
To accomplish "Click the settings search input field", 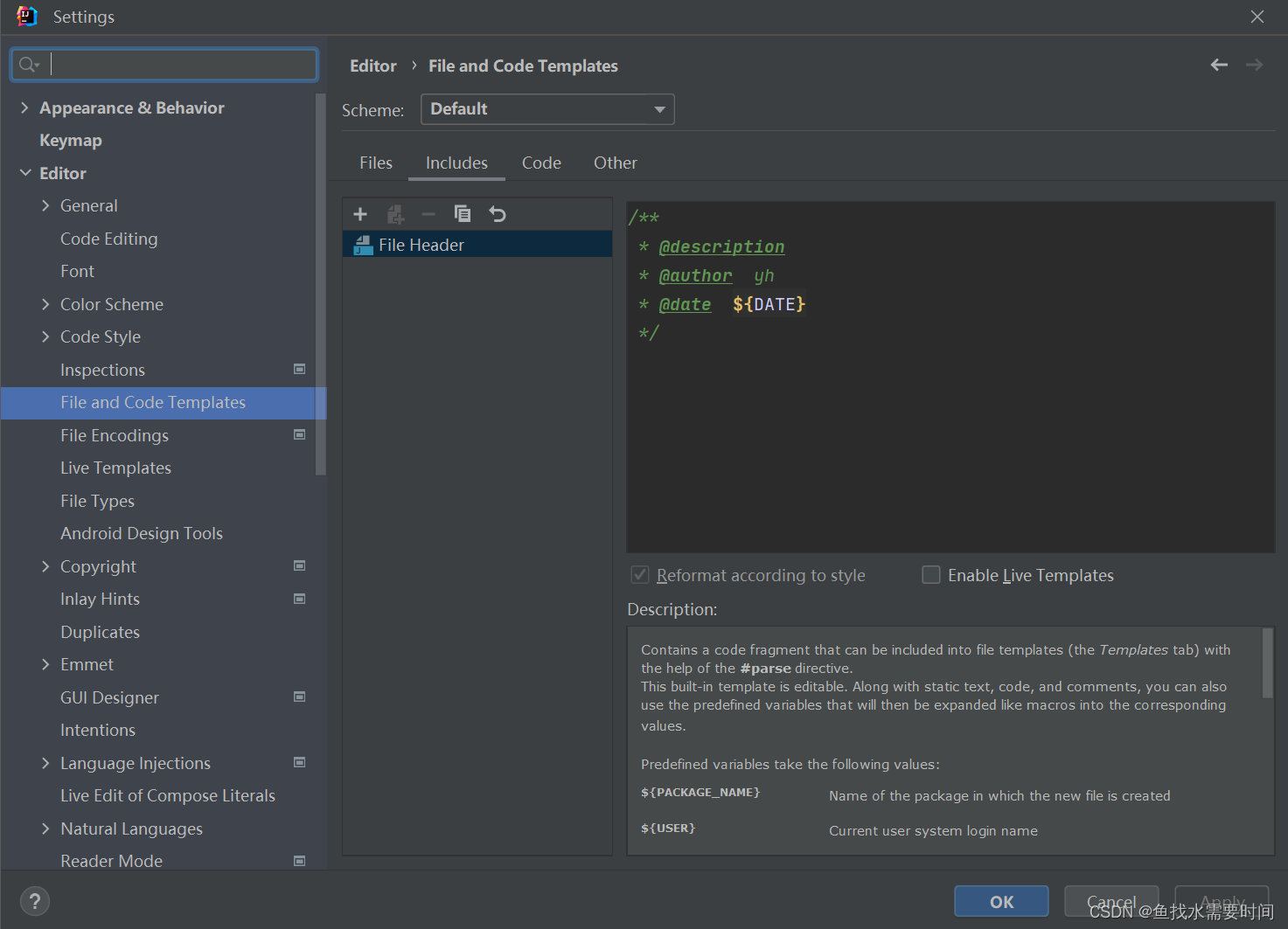I will [x=164, y=65].
